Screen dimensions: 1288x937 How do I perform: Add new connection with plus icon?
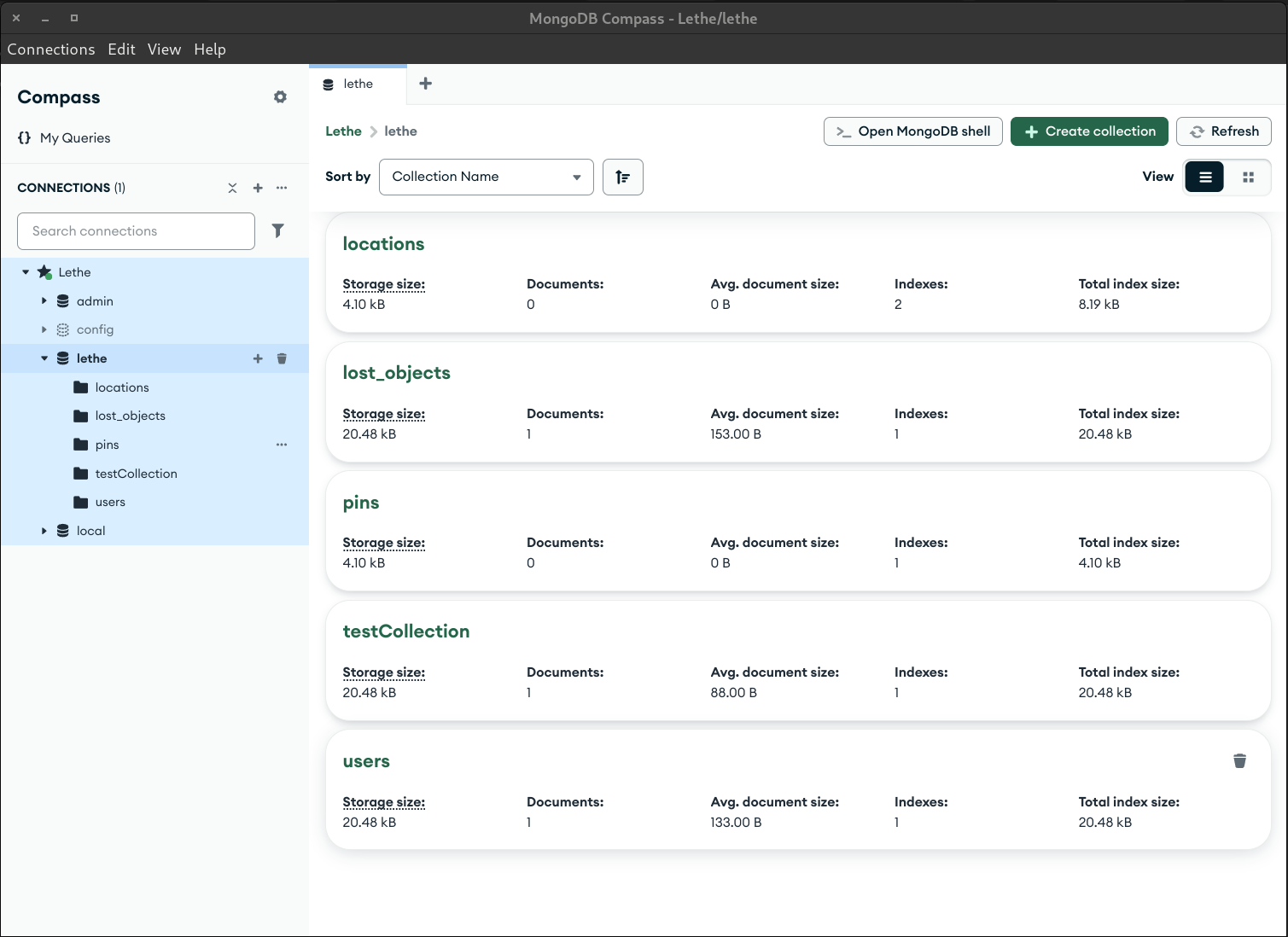click(258, 188)
